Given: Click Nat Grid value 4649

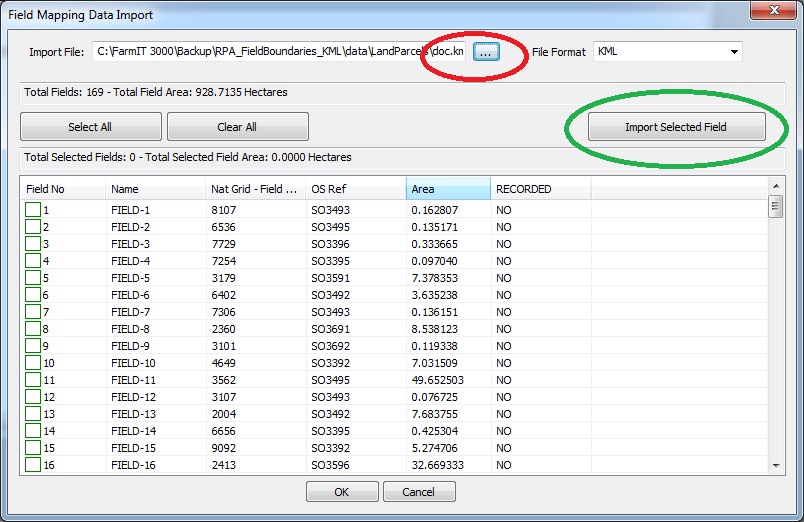Looking at the screenshot, I should (224, 363).
